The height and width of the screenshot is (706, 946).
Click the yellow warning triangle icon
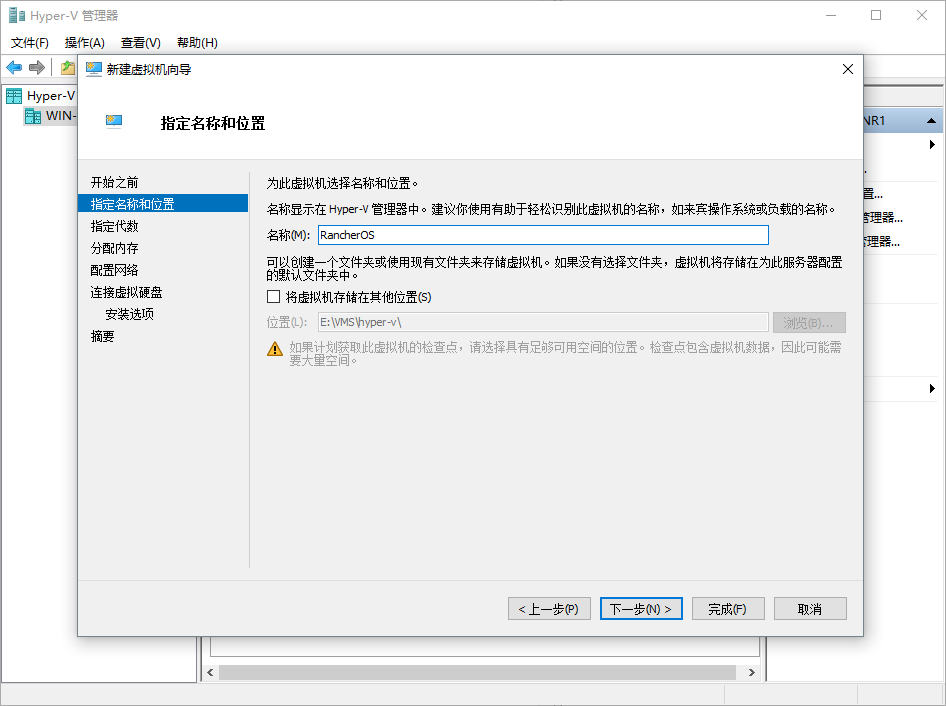pos(275,349)
